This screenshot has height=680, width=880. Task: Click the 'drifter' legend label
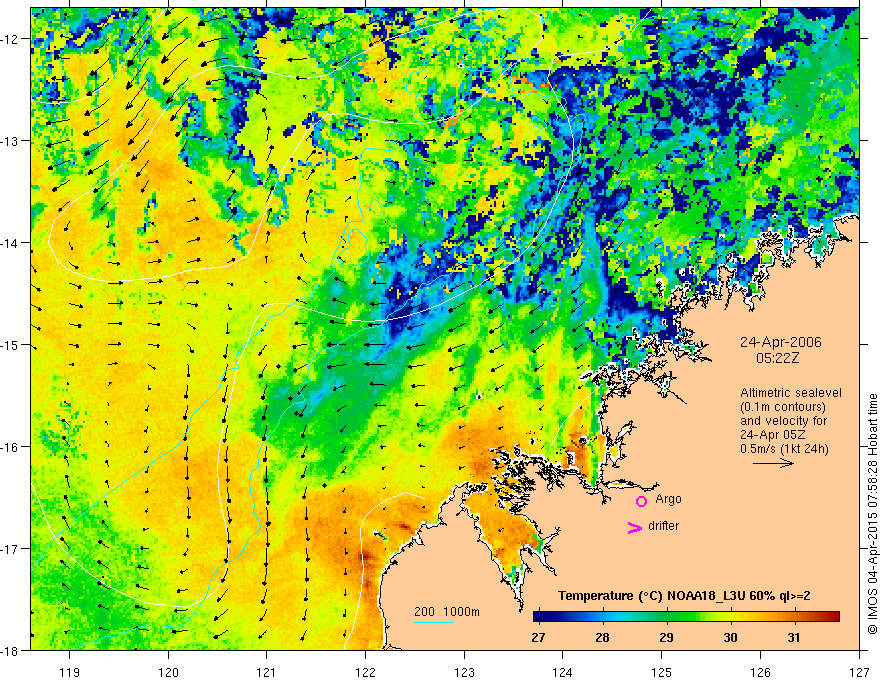tap(663, 526)
